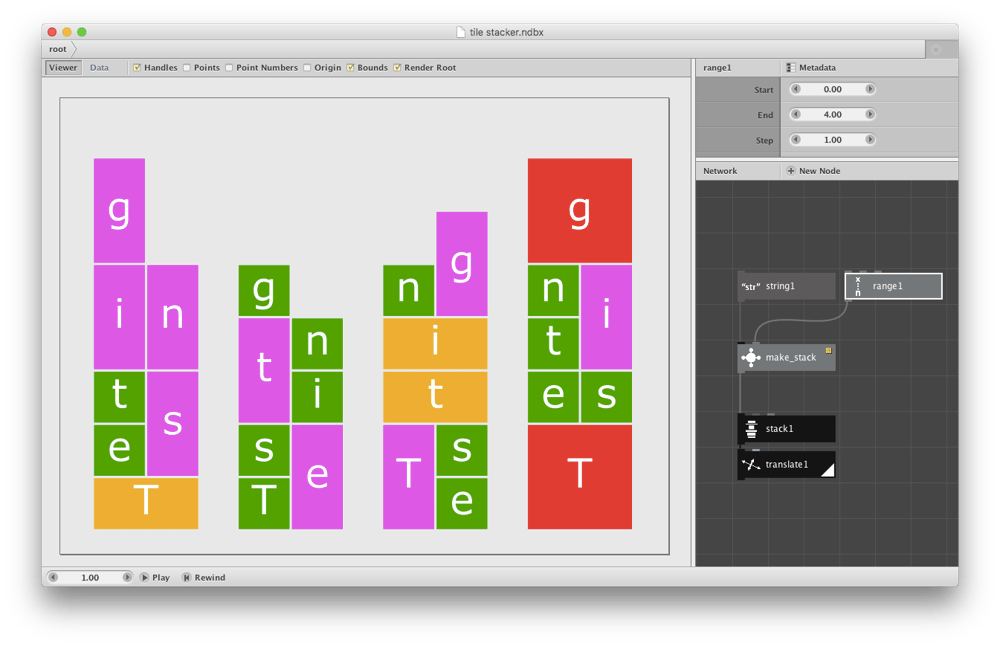Viewport: 1000px width, 646px height.
Task: Click the Start parameter label
Action: click(763, 90)
